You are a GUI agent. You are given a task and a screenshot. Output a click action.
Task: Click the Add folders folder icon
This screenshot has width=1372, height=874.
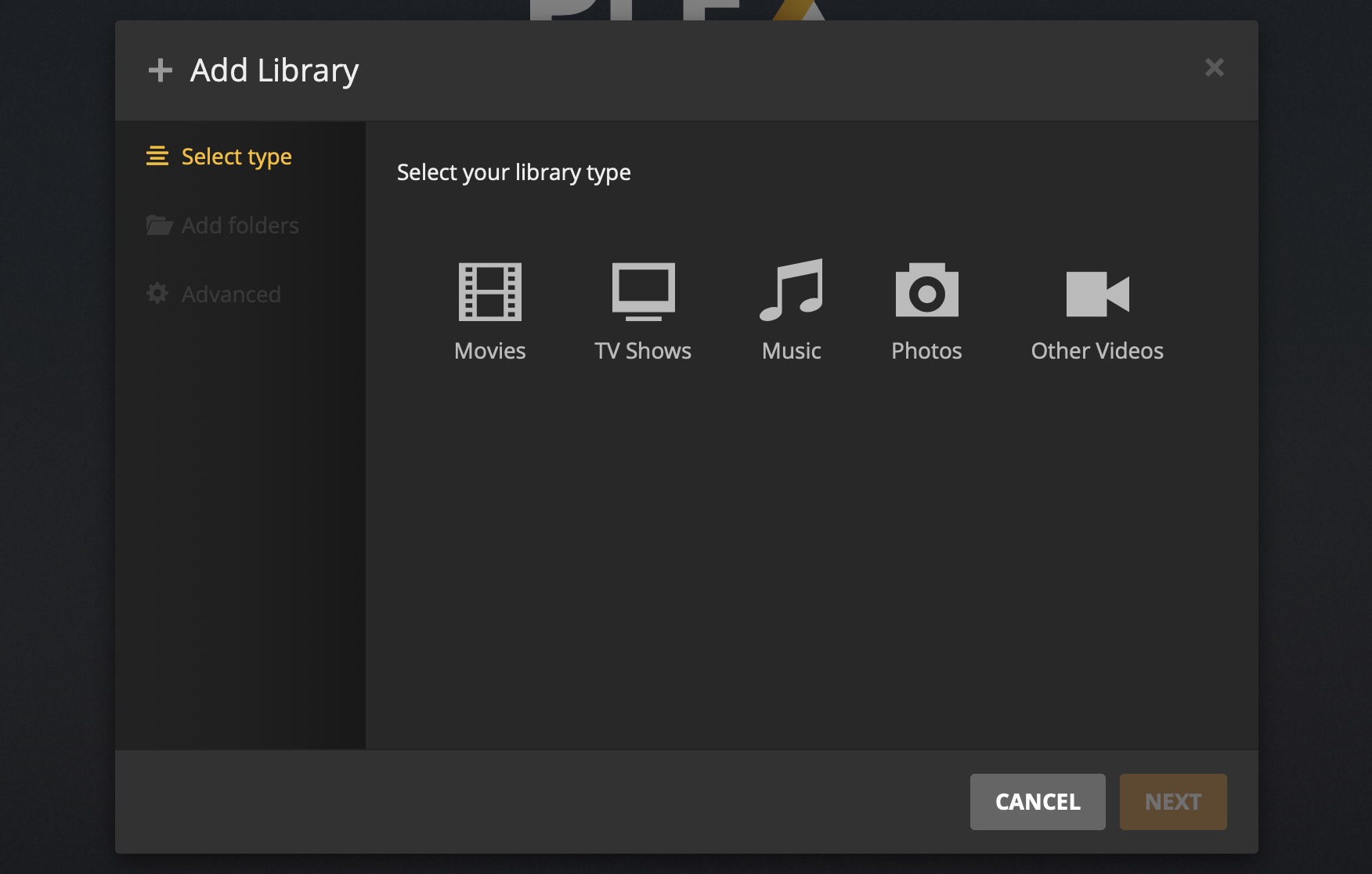(159, 226)
